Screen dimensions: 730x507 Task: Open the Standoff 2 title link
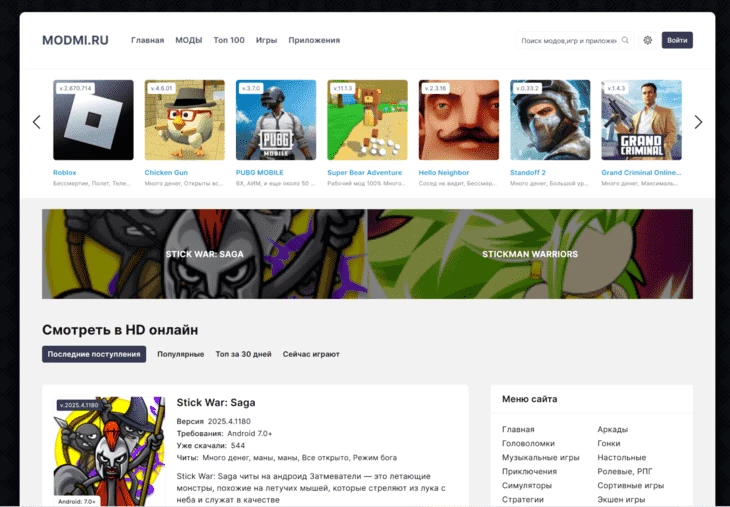pos(527,172)
